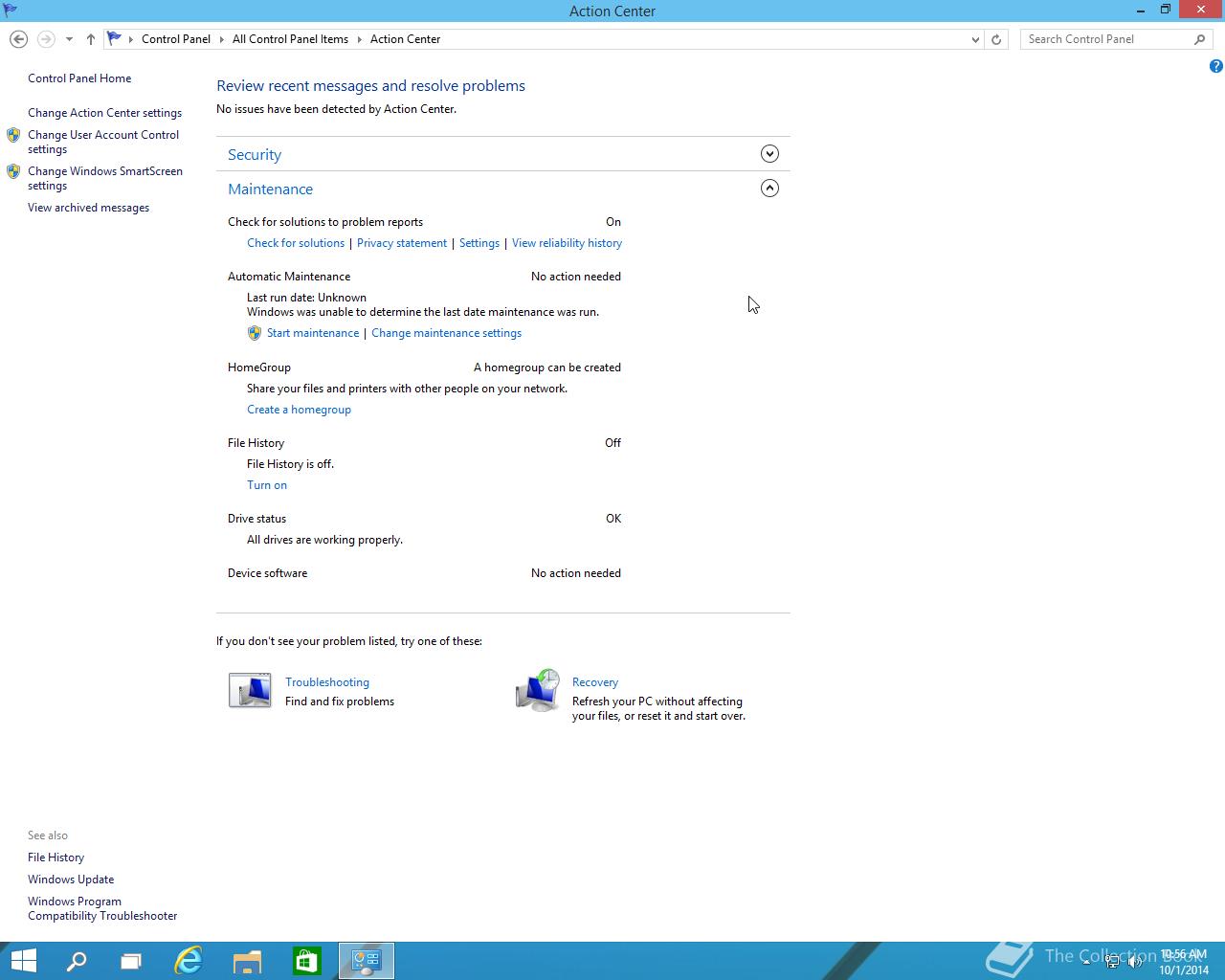Open the recent locations dropdown arrow

pyautogui.click(x=69, y=39)
